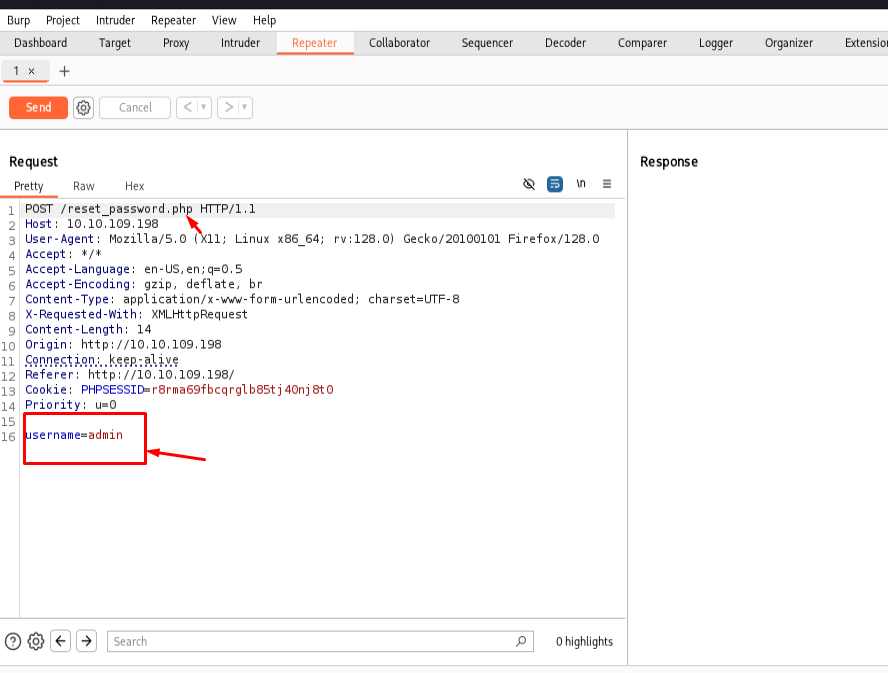Open help icon beside search bar
Image resolution: width=888 pixels, height=673 pixels.
click(x=13, y=641)
